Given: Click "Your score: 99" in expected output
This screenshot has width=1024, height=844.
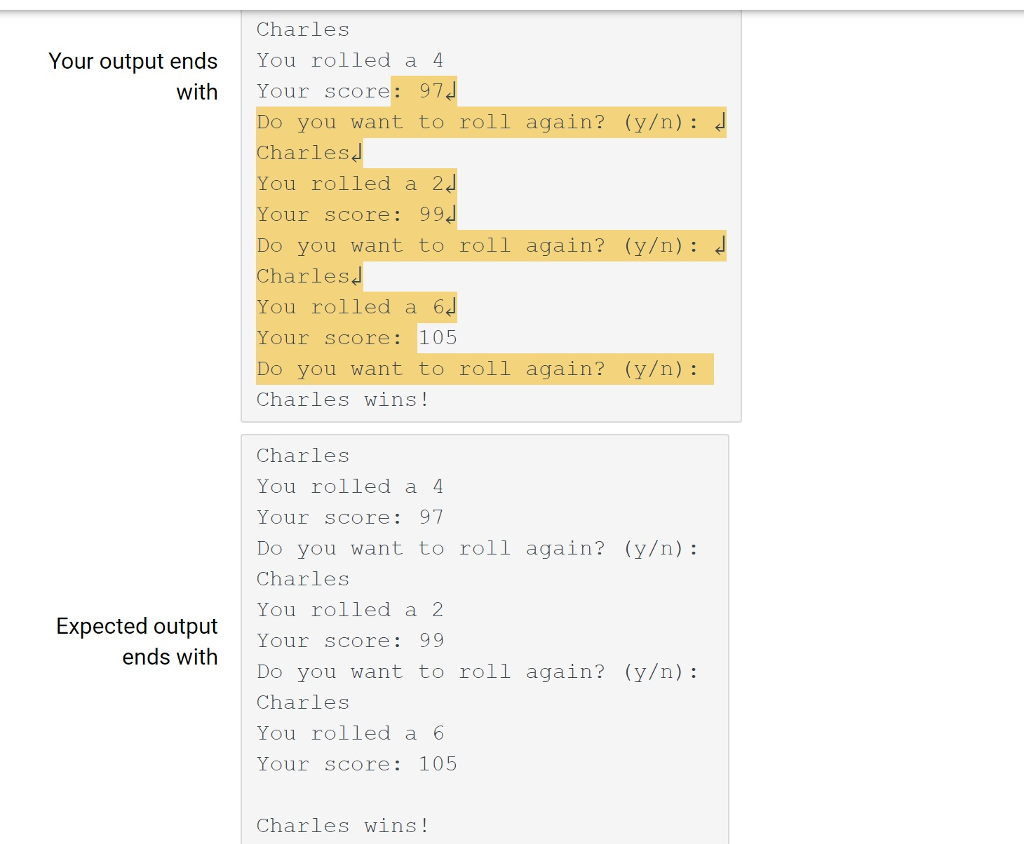Looking at the screenshot, I should point(349,641).
